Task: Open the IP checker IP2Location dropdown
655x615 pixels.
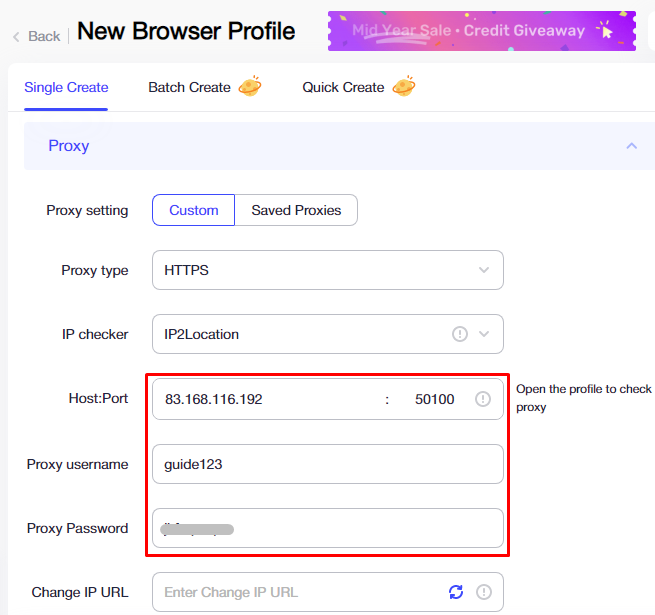Action: click(328, 334)
